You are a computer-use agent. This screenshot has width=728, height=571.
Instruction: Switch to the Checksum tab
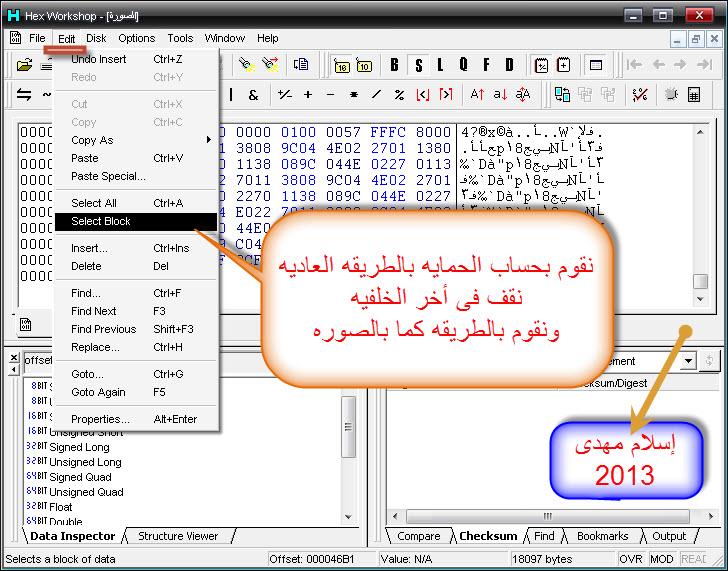pyautogui.click(x=488, y=536)
